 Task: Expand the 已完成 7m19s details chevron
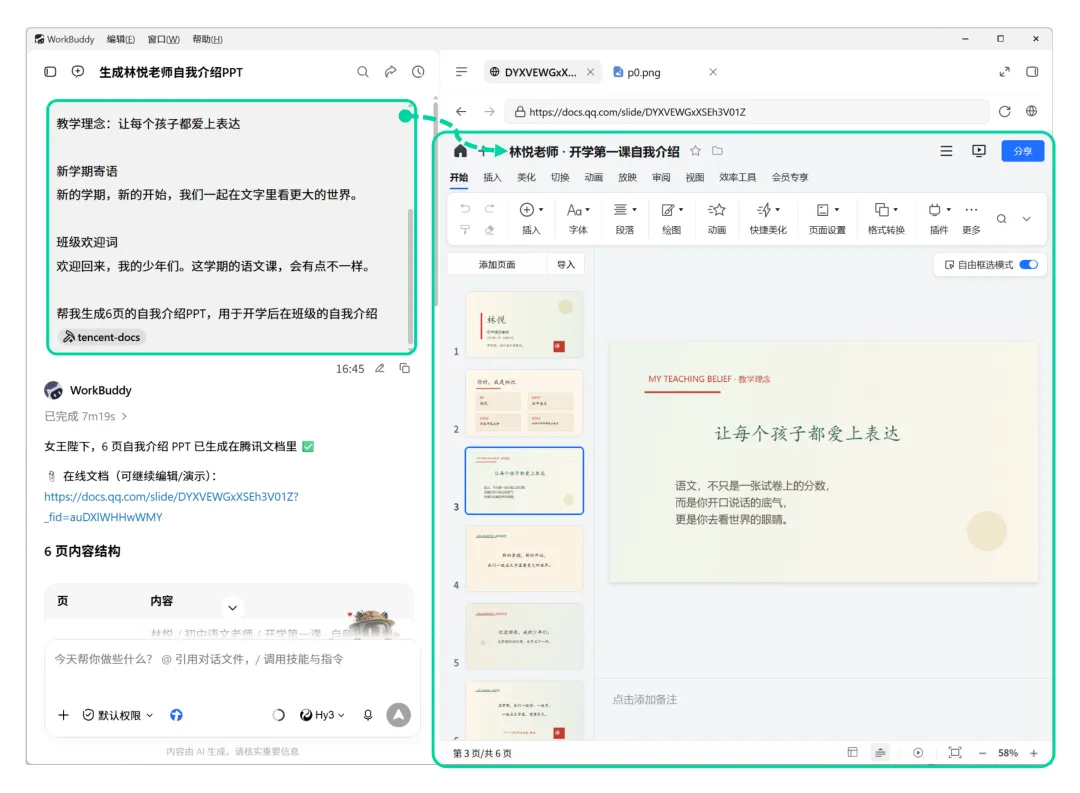click(x=124, y=416)
